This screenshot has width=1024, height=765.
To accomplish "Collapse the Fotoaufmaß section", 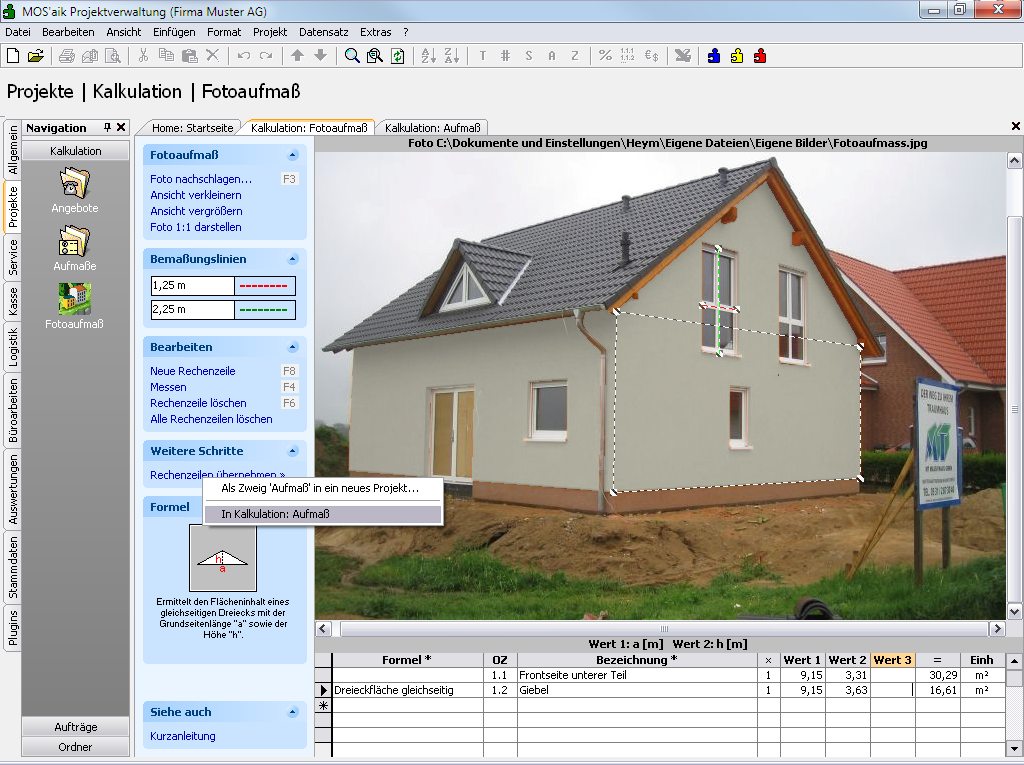I will [x=293, y=155].
